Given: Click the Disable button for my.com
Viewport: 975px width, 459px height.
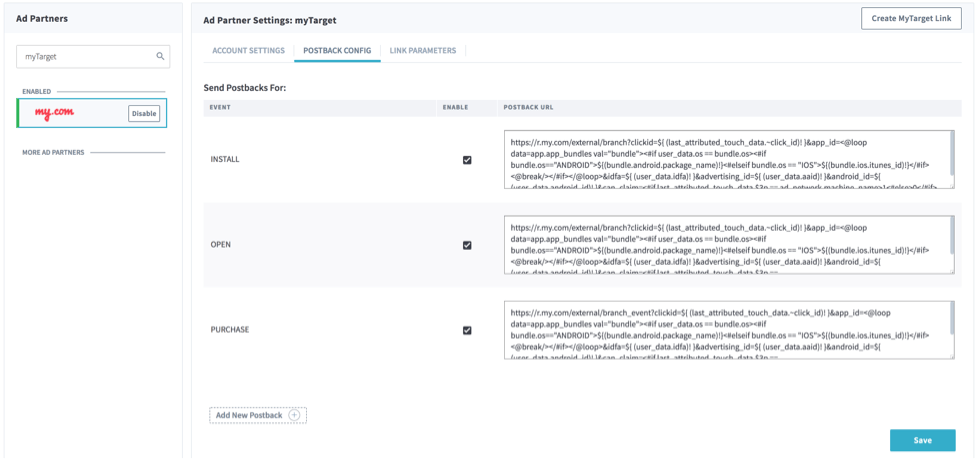Looking at the screenshot, I should coord(144,113).
